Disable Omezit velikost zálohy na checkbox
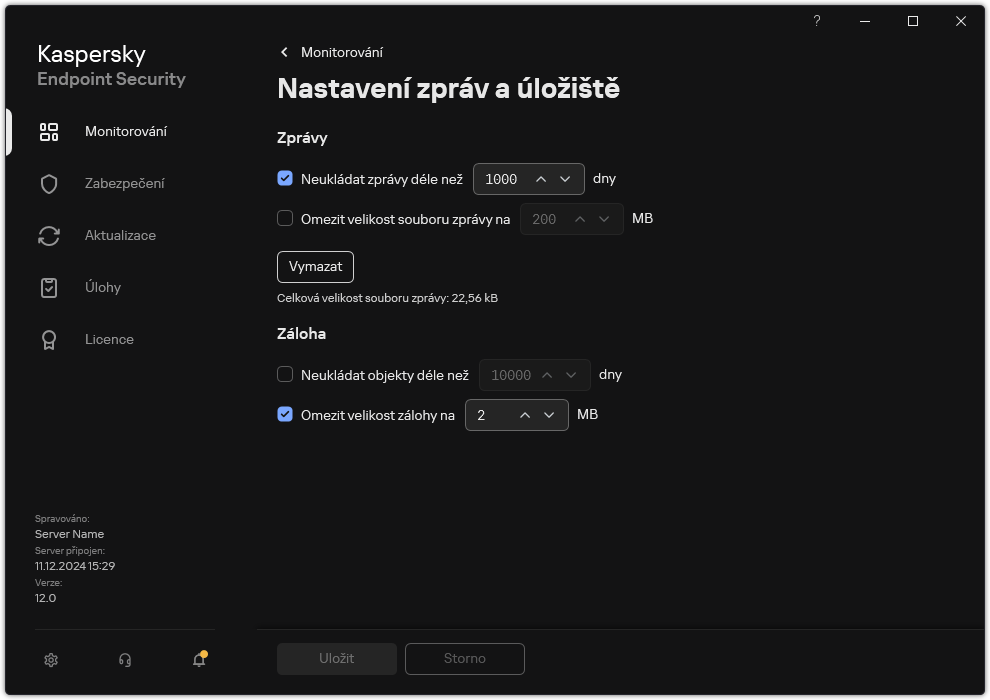 click(x=287, y=414)
